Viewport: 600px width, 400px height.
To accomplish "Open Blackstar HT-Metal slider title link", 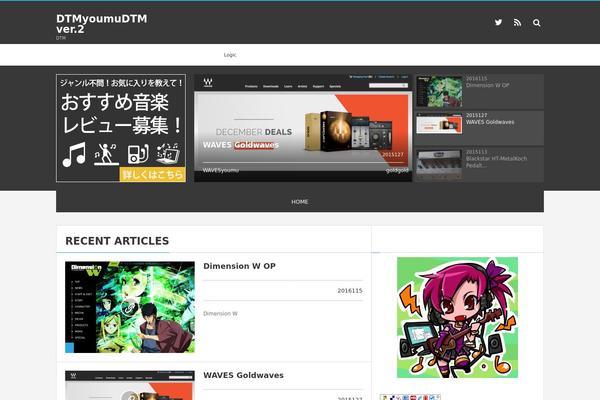I will (496, 162).
